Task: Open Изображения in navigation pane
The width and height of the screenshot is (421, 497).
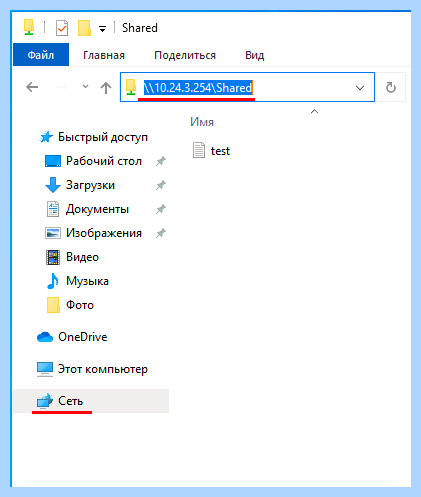Action: pyautogui.click(x=104, y=233)
